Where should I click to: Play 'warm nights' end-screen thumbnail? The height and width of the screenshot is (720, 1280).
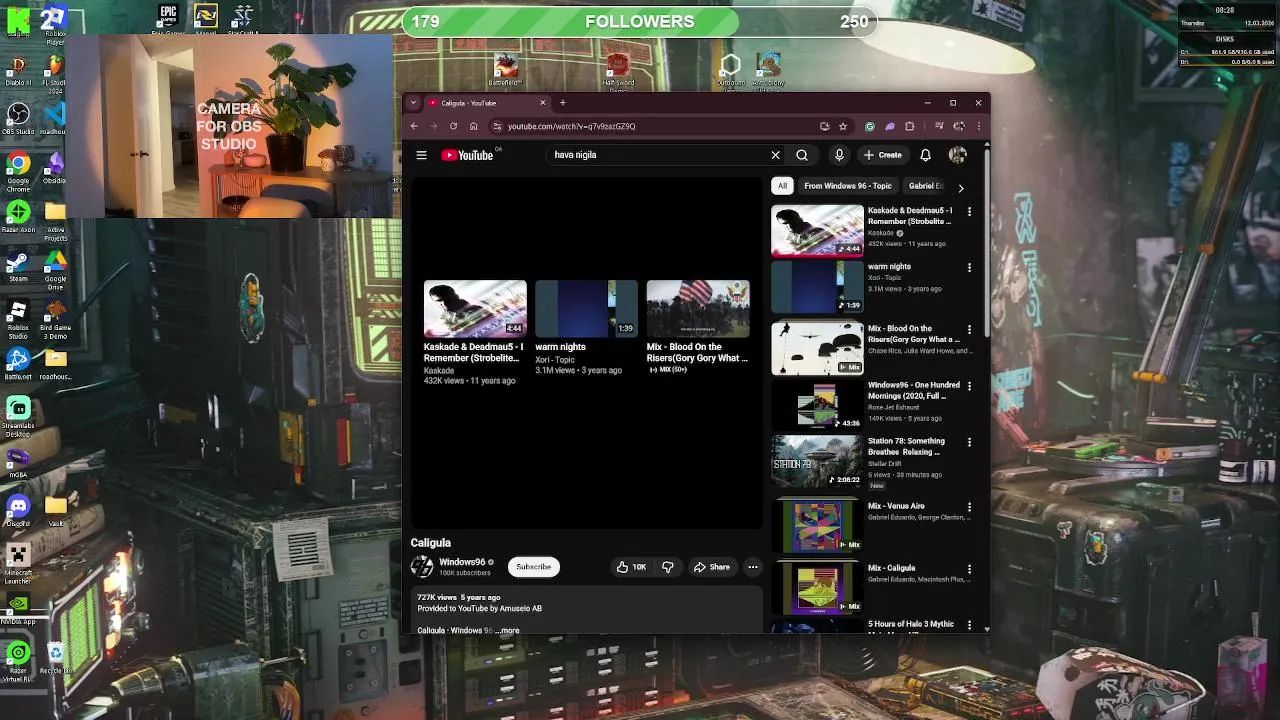(x=586, y=308)
